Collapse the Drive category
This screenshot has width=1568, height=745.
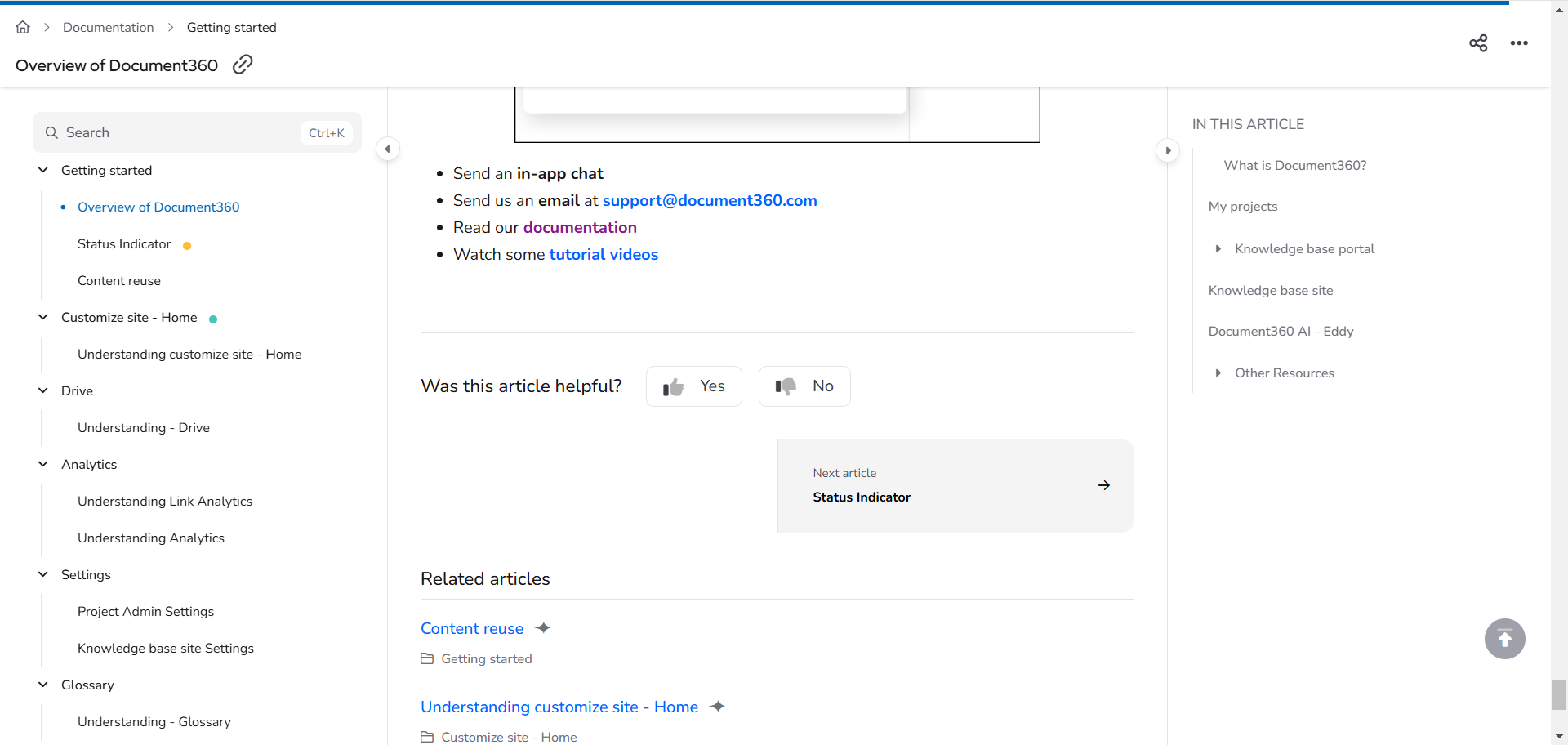tap(43, 390)
